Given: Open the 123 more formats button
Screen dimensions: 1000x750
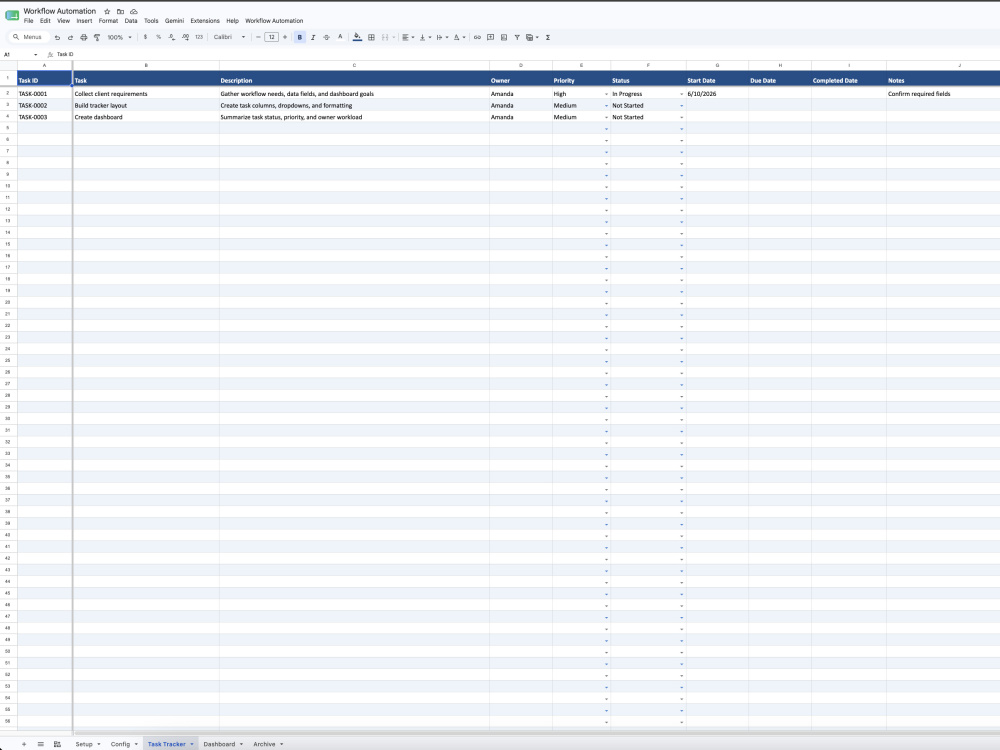Looking at the screenshot, I should (x=199, y=37).
